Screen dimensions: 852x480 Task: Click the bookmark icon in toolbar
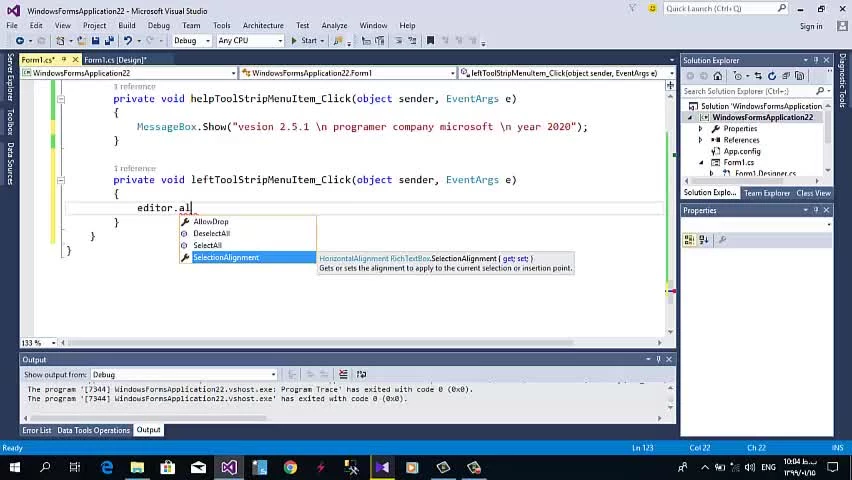coord(430,41)
